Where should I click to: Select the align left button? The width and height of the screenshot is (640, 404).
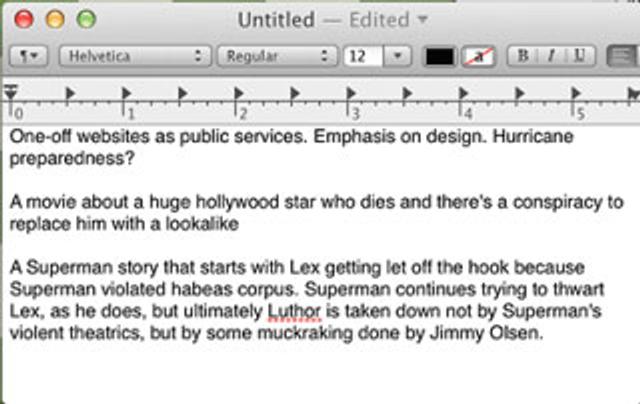[x=622, y=56]
